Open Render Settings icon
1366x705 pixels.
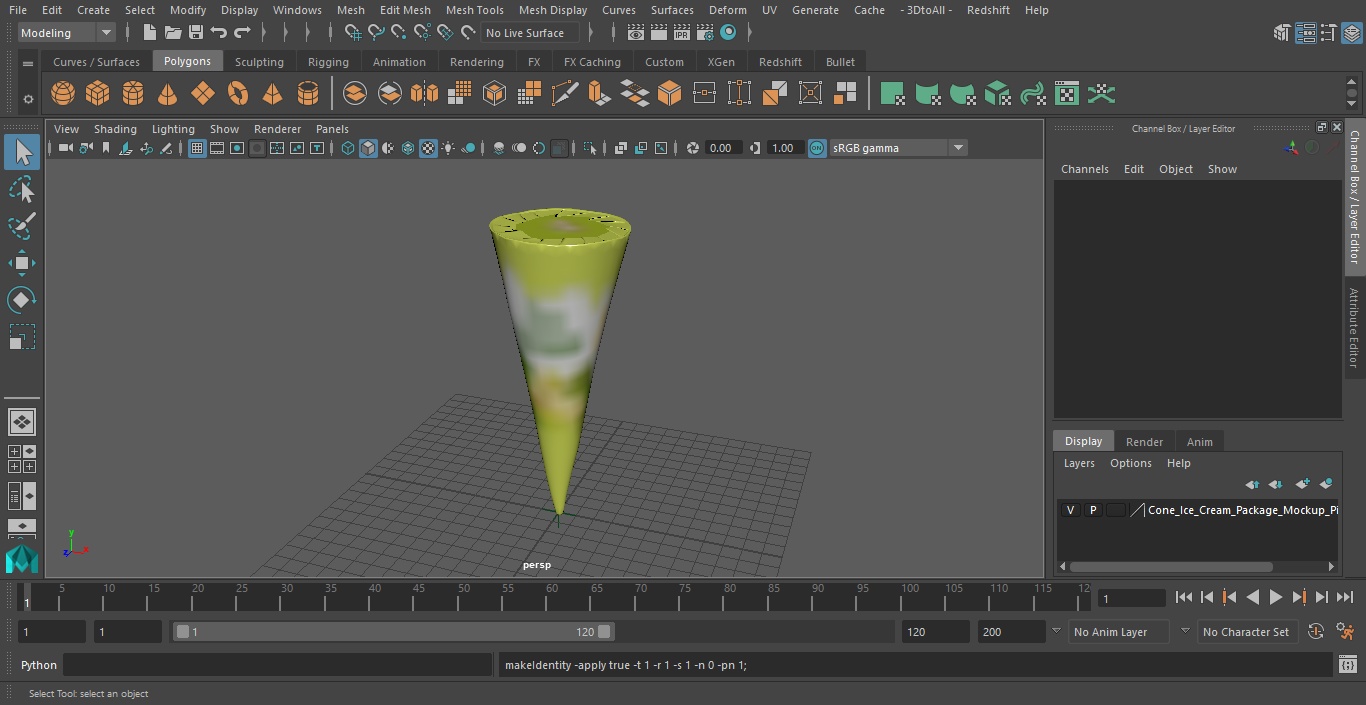point(705,33)
